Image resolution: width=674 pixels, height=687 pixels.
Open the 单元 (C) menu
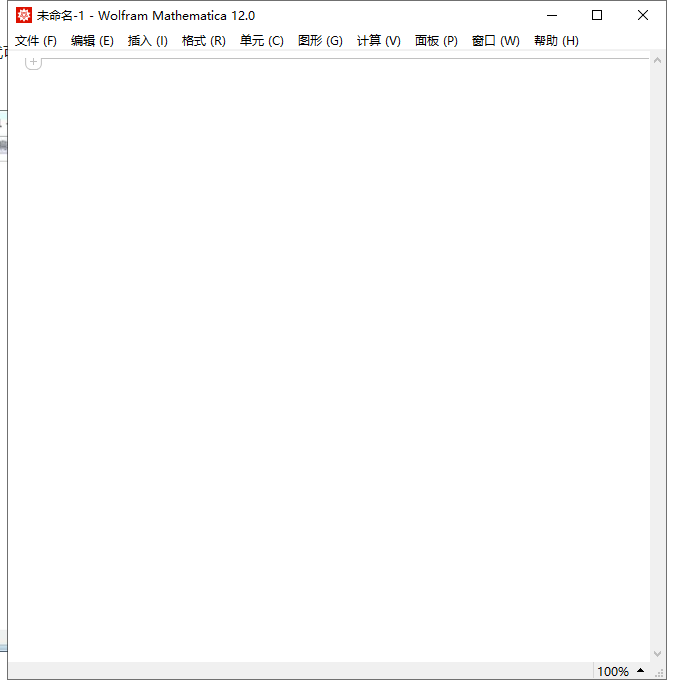pos(261,41)
